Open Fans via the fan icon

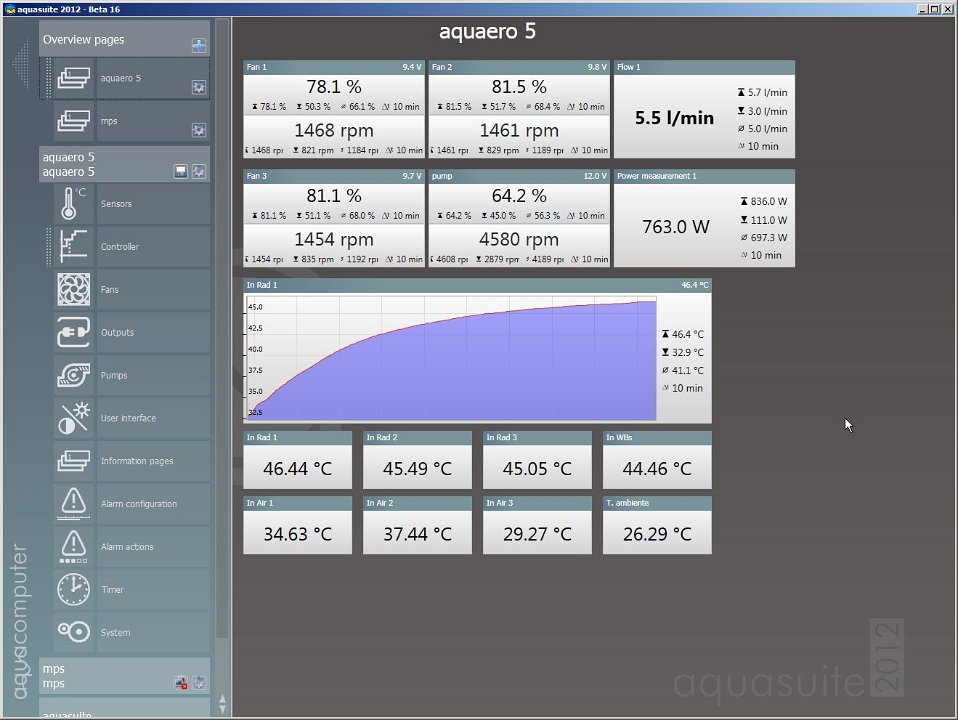point(73,289)
